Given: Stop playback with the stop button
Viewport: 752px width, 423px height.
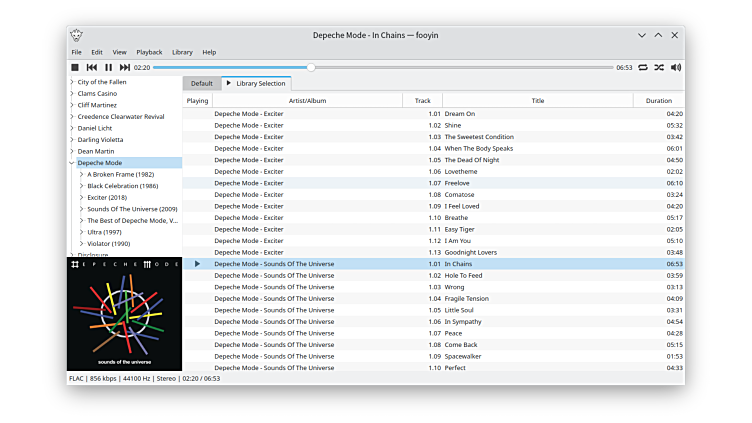Looking at the screenshot, I should point(75,67).
